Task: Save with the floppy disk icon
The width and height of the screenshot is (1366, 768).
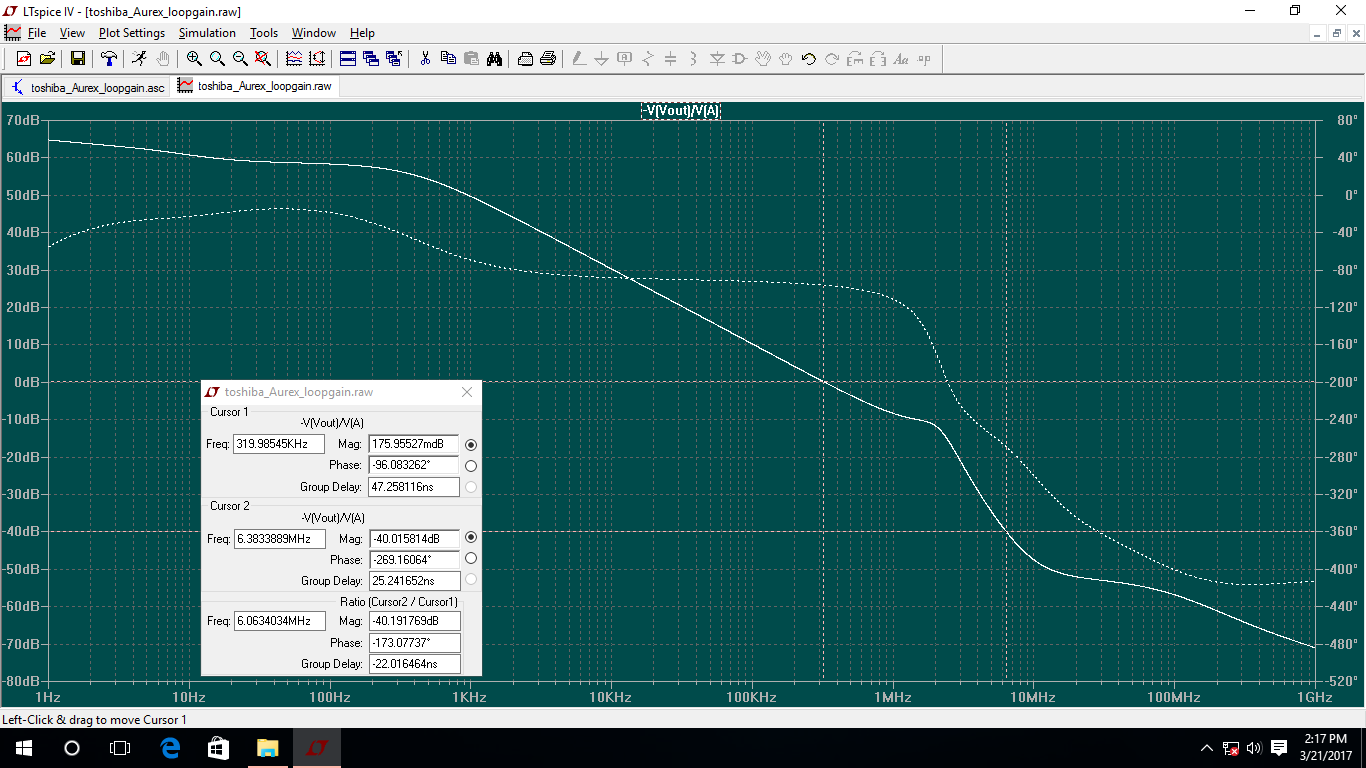Action: click(x=77, y=59)
